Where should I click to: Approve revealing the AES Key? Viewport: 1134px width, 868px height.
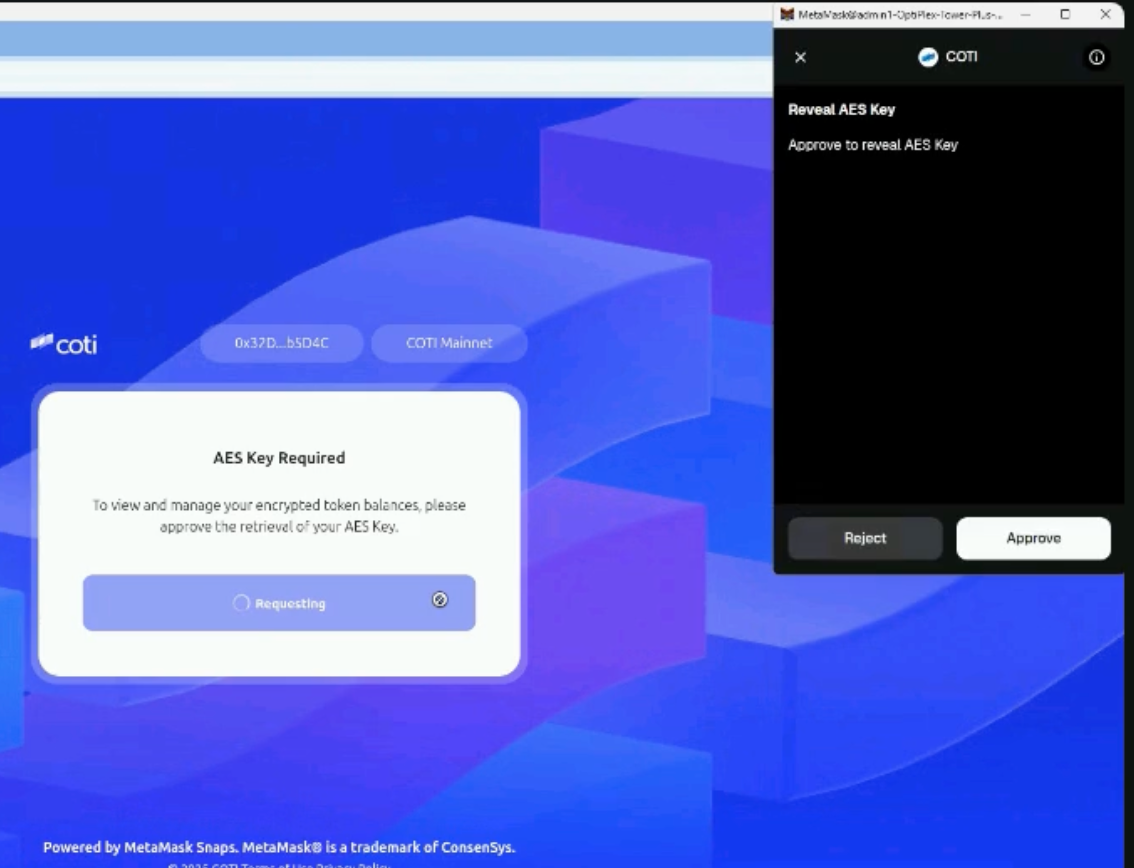(x=1033, y=538)
